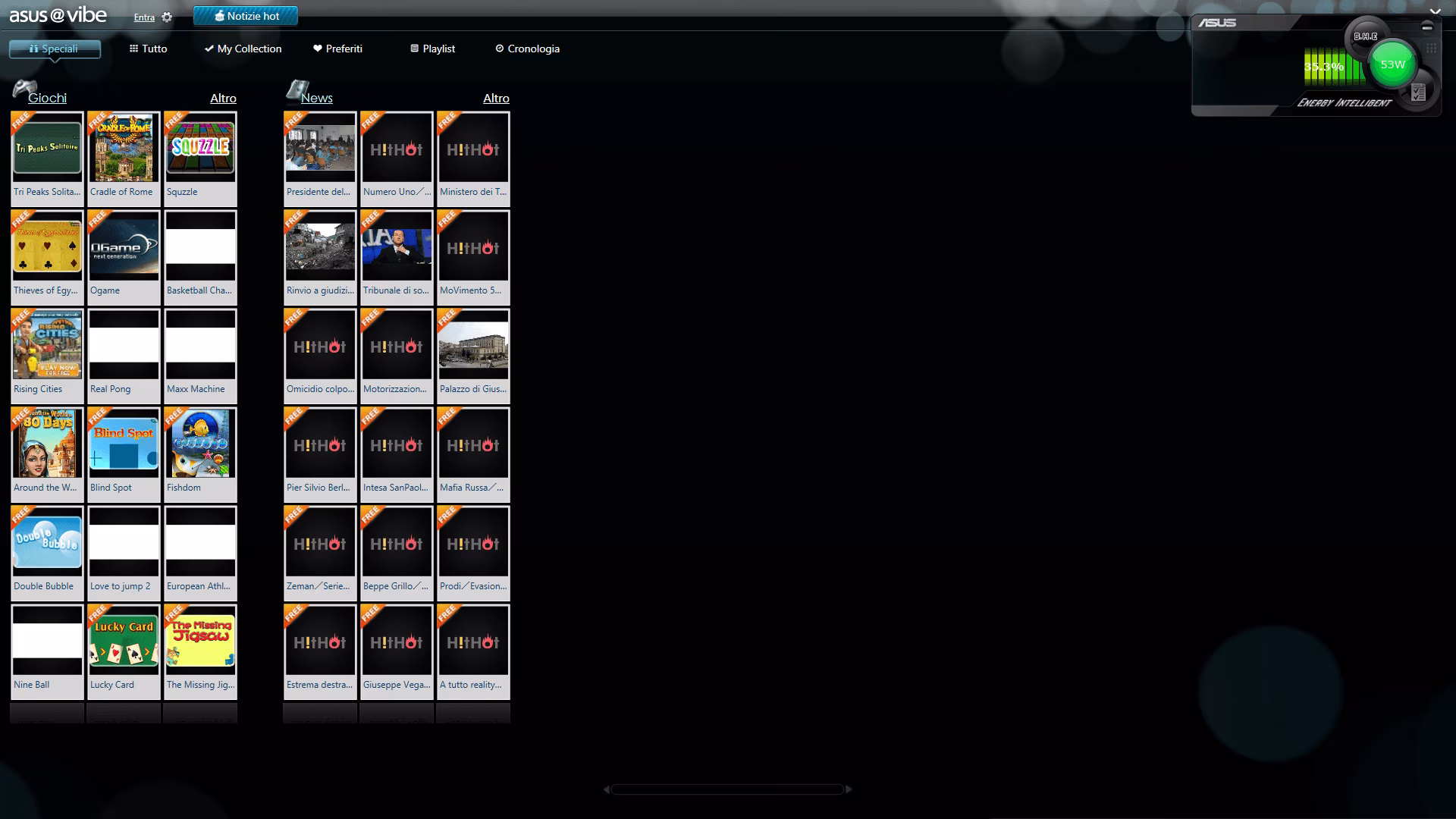Click the Entra login link
The height and width of the screenshot is (819, 1456).
click(x=144, y=17)
